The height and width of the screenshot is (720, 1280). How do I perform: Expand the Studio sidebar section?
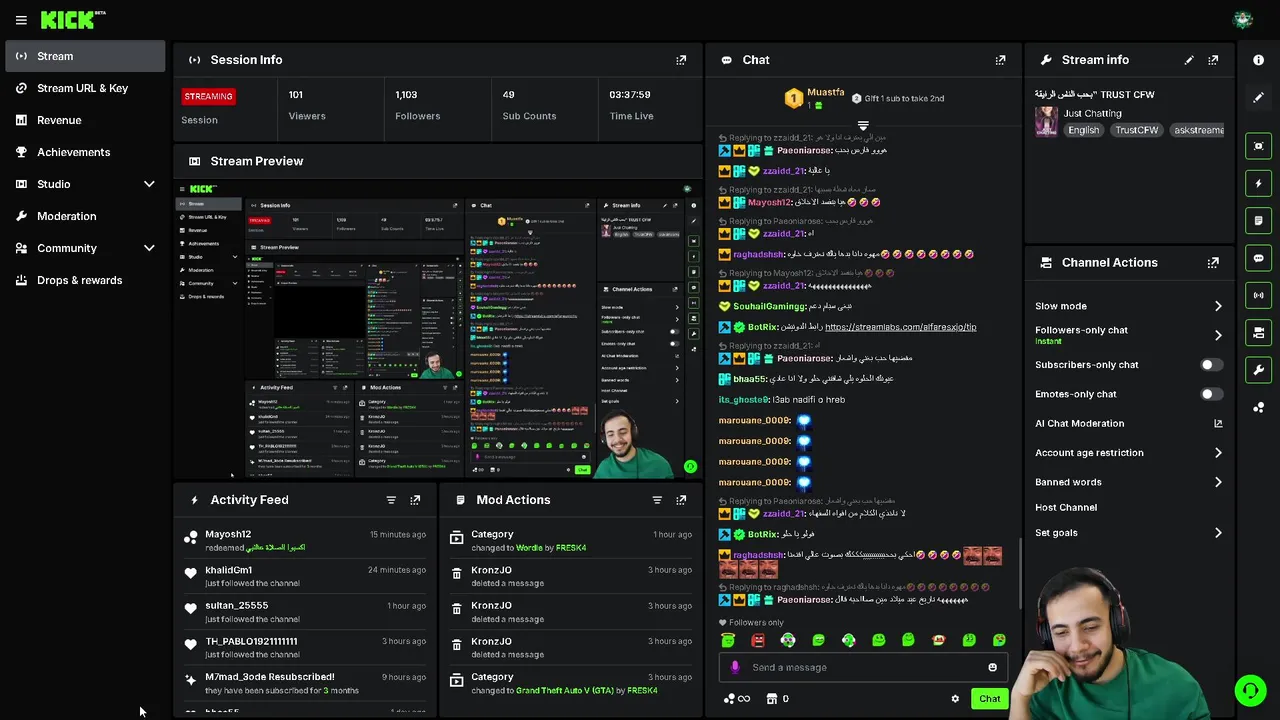coord(149,184)
